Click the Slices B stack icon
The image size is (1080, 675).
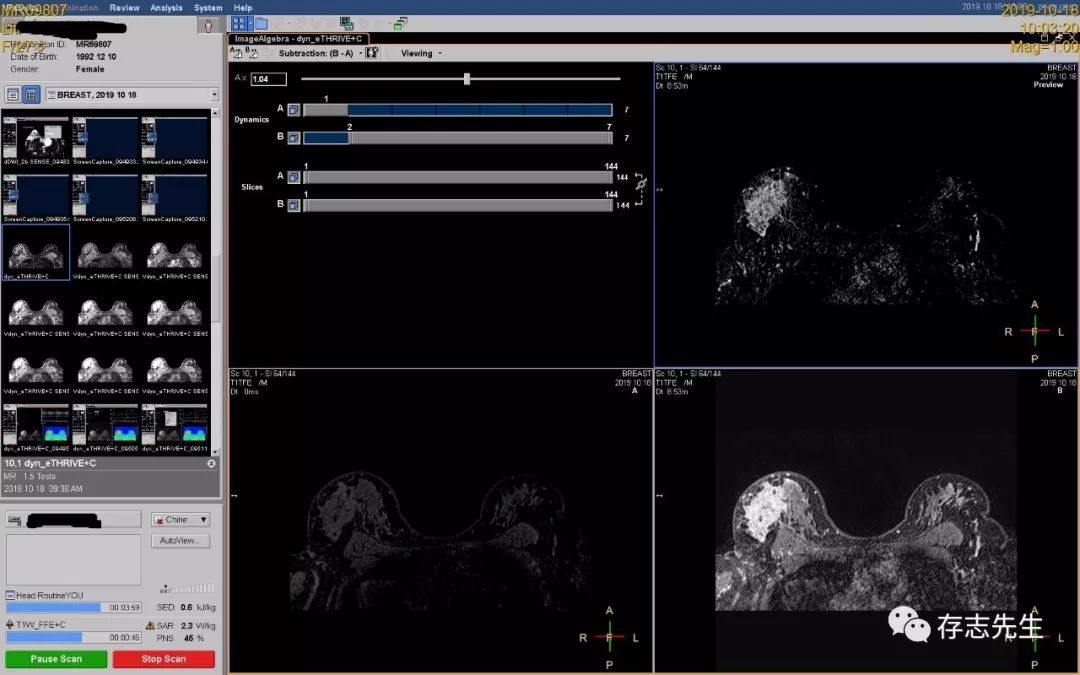[x=294, y=205]
